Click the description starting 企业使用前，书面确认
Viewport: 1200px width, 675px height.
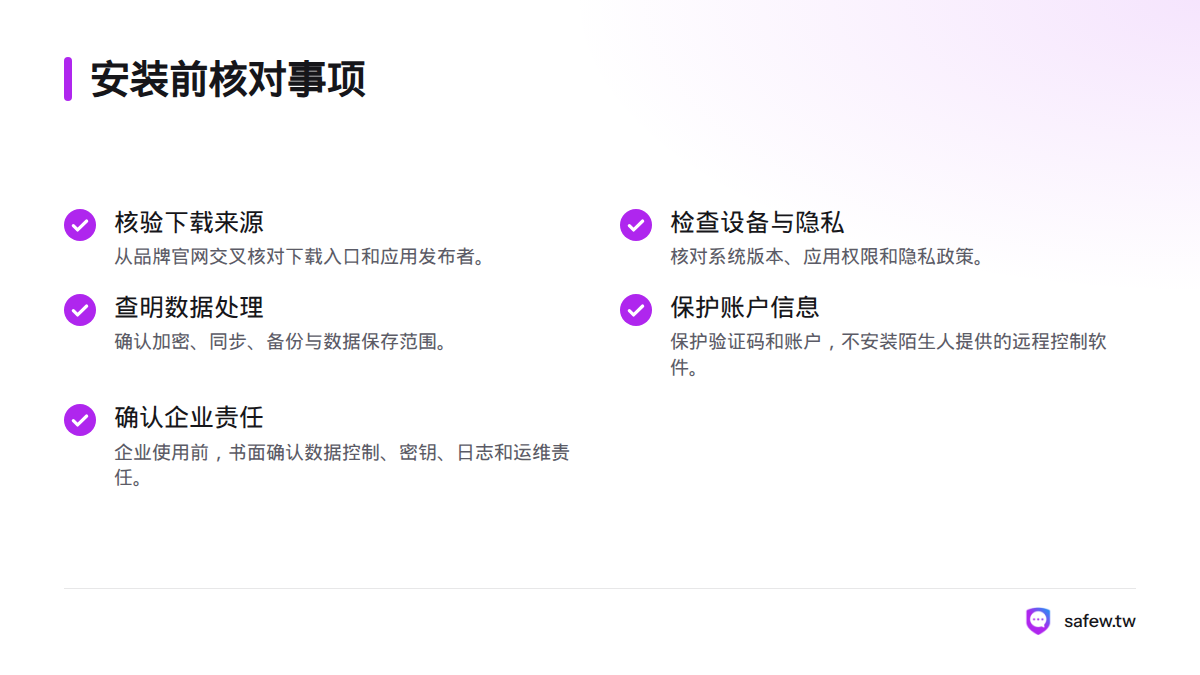tap(342, 465)
